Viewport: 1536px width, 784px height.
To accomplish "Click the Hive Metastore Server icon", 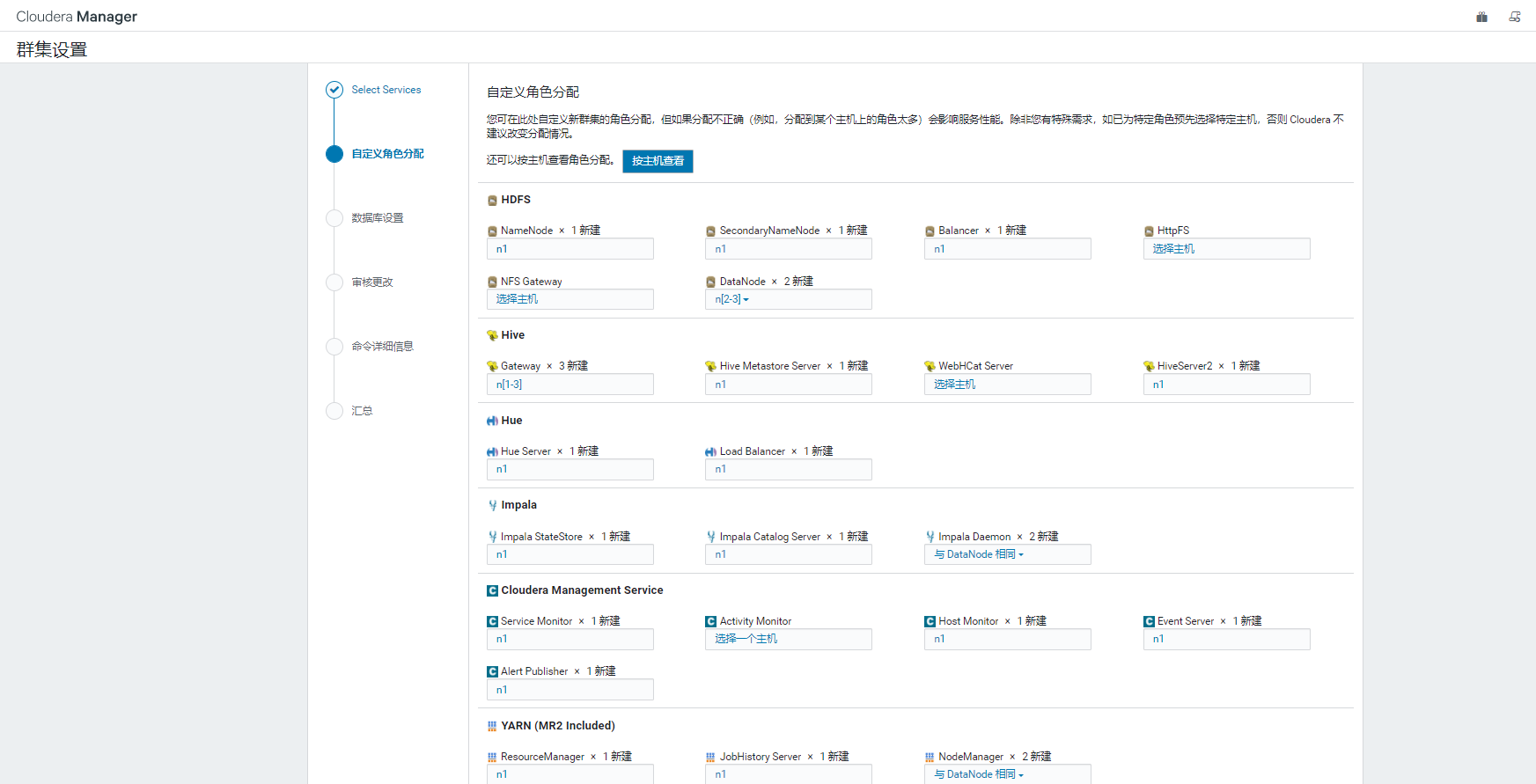I will (711, 366).
